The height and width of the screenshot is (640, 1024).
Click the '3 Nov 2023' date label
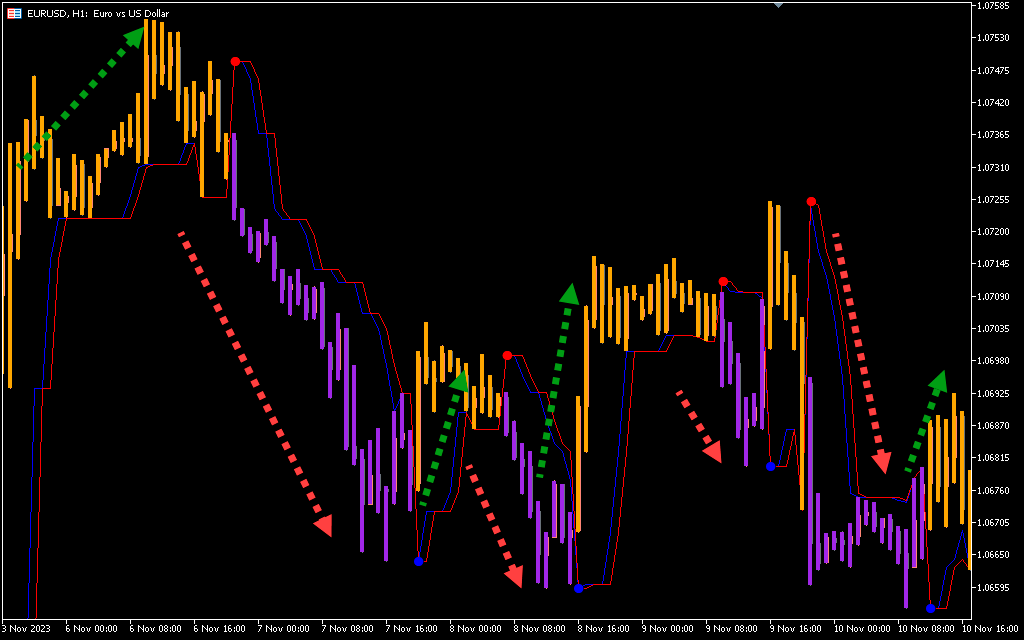[x=26, y=628]
